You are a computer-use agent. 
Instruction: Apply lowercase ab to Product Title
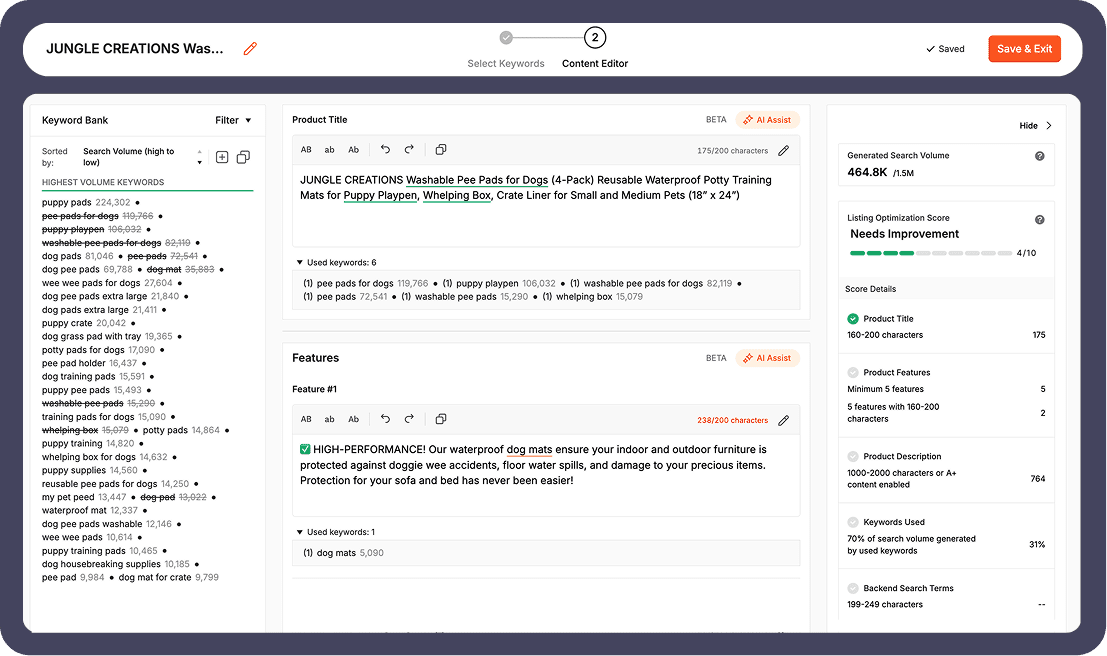[x=329, y=150]
